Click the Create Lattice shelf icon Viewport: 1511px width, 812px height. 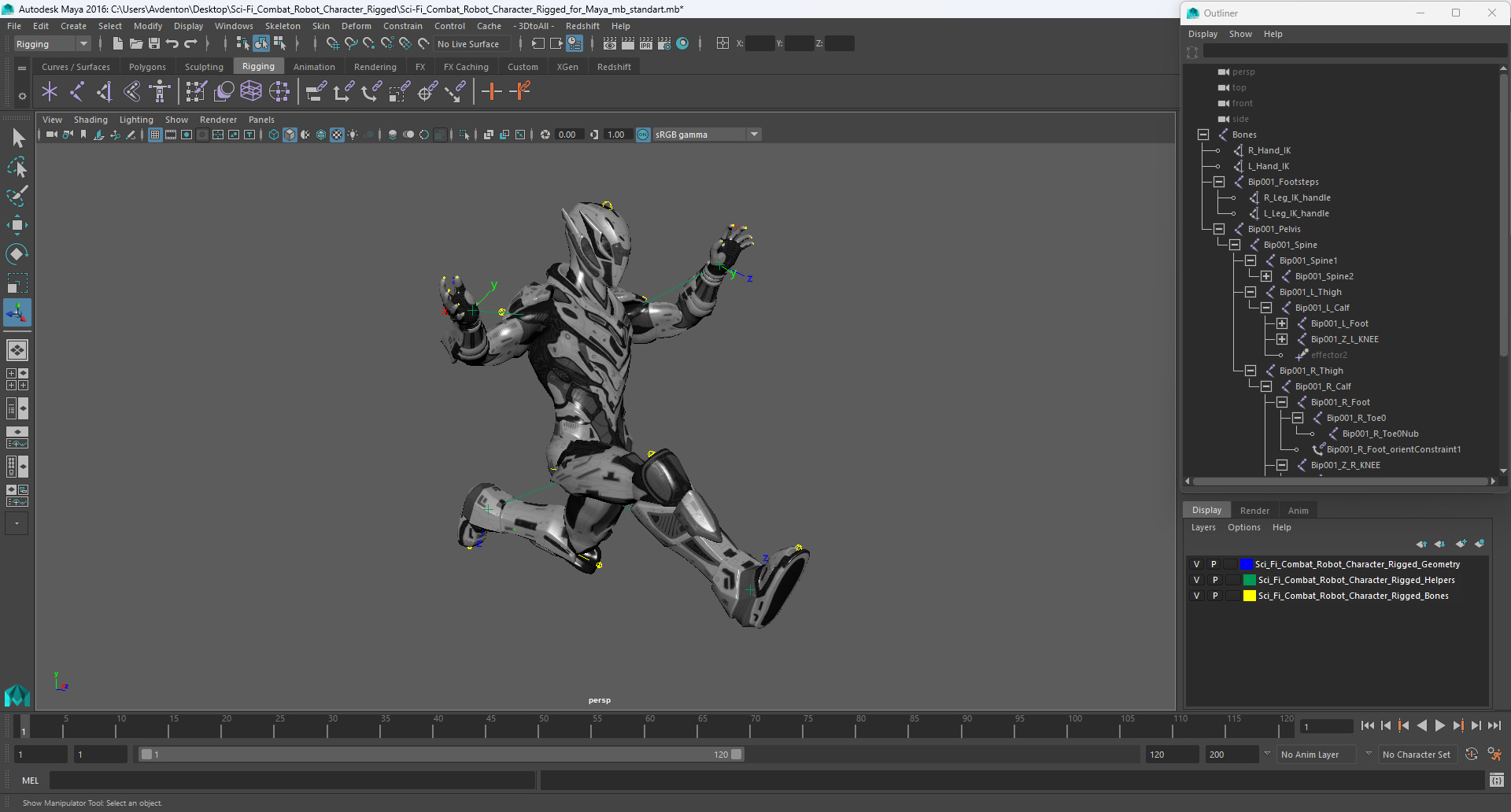click(x=251, y=91)
